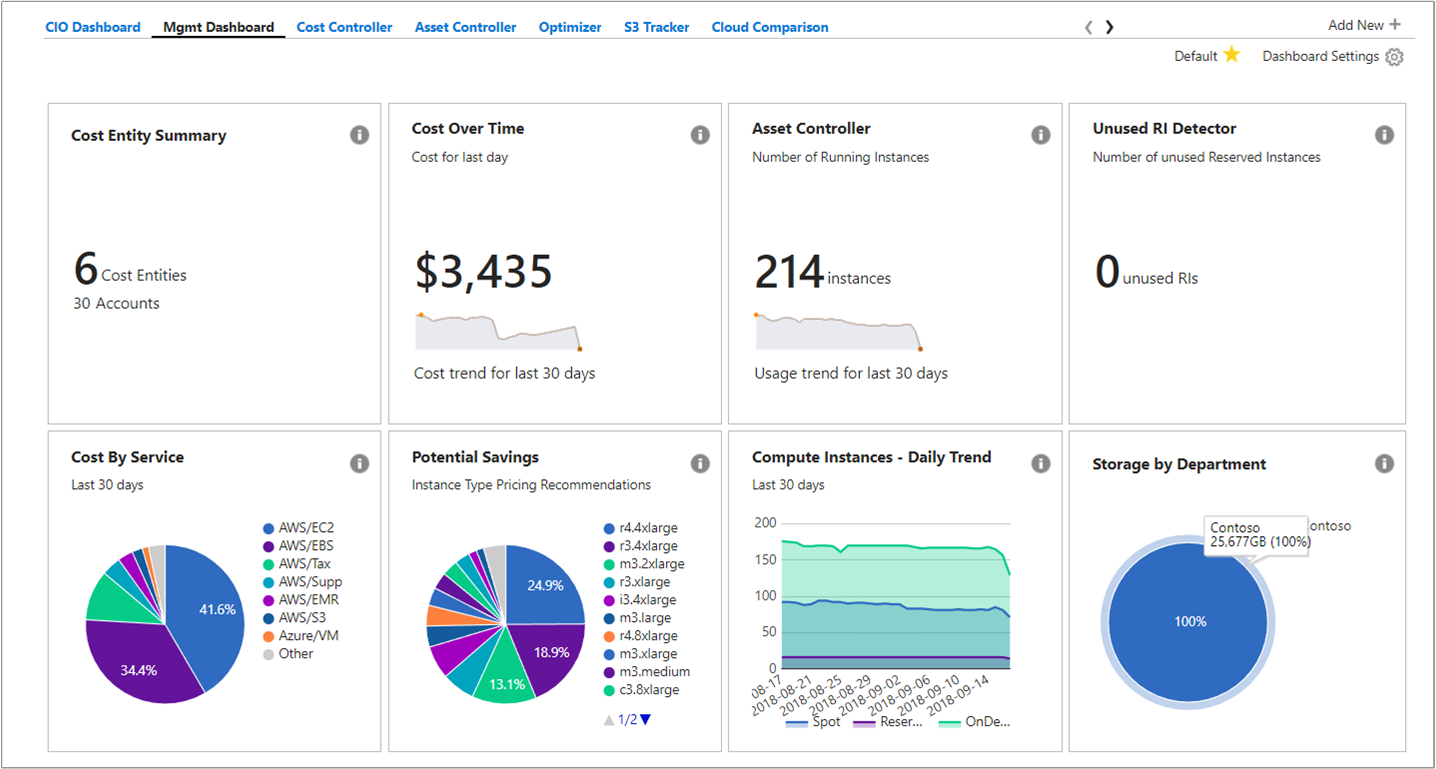Select the m3.large legend entry
Image resolution: width=1436 pixels, height=769 pixels.
pyautogui.click(x=637, y=618)
